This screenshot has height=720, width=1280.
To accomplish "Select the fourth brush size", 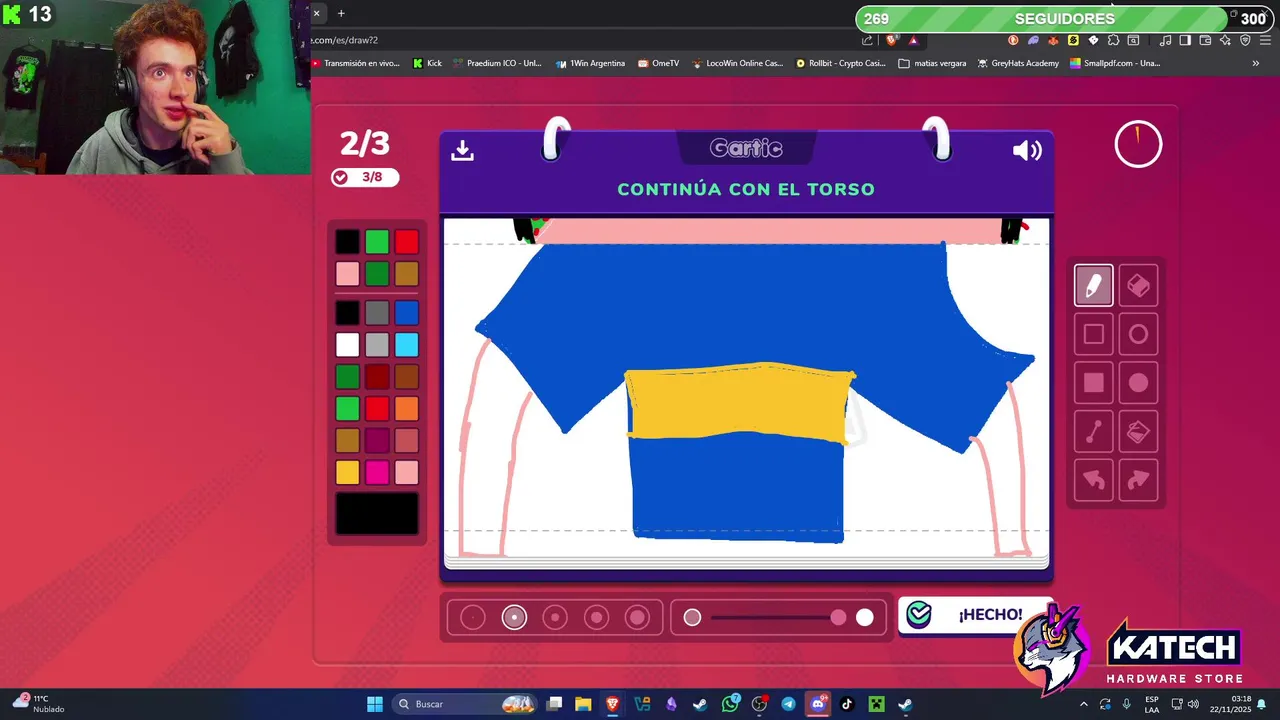I will (597, 618).
